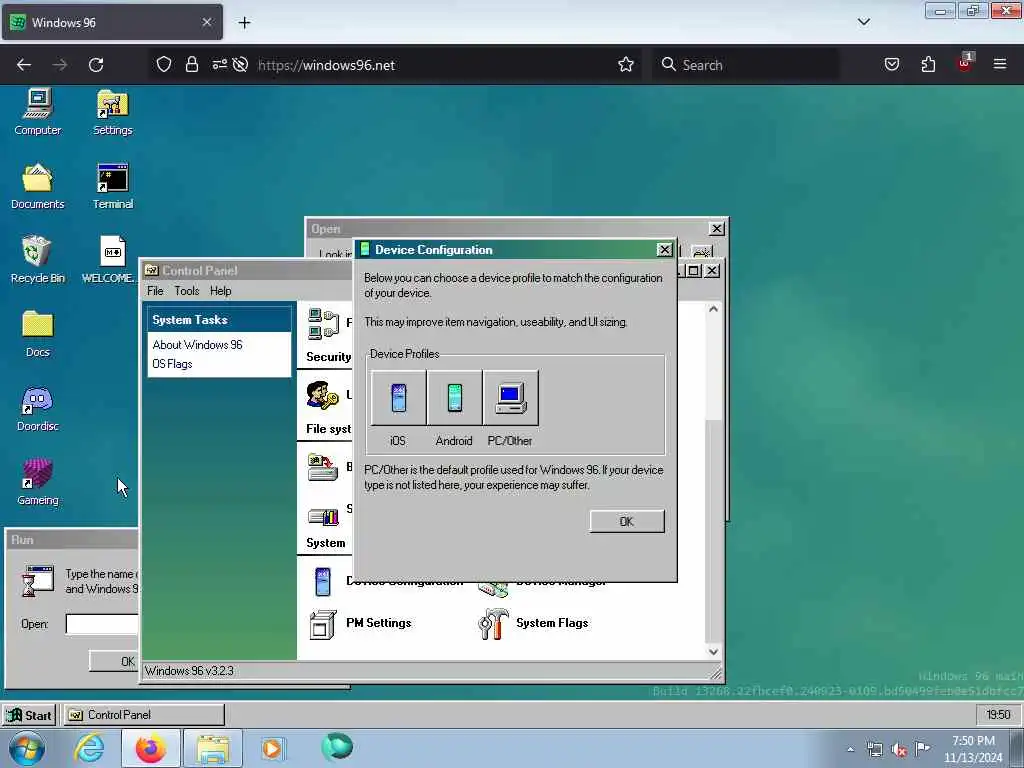Open About Windows 96 link
This screenshot has height=768, width=1024.
coord(197,345)
